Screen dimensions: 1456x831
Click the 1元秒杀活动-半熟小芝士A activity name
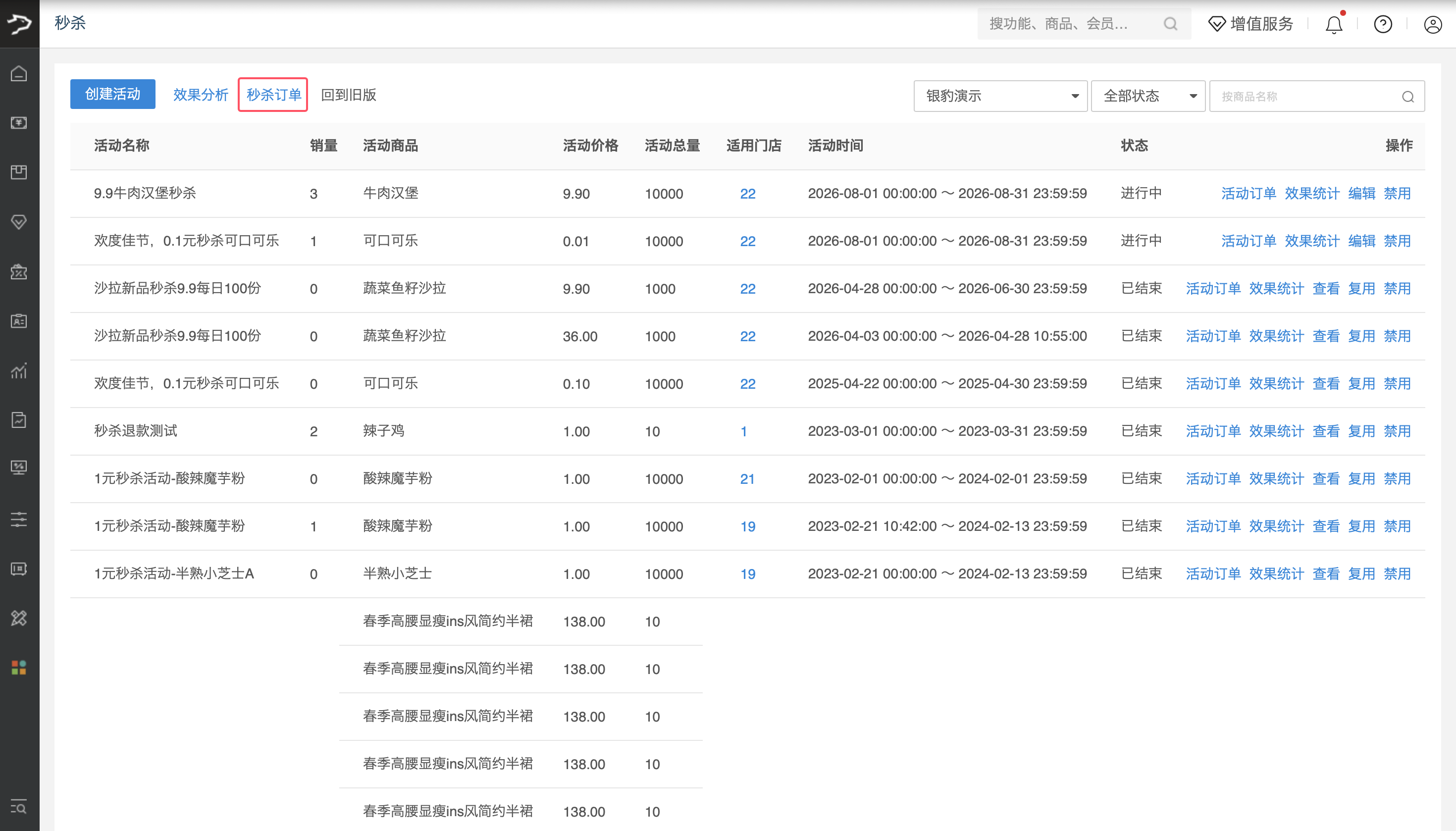[x=174, y=573]
